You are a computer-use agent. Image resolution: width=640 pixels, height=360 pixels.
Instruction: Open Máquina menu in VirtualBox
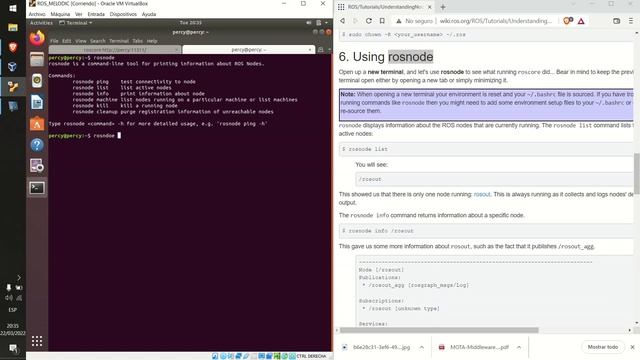[60, 14]
